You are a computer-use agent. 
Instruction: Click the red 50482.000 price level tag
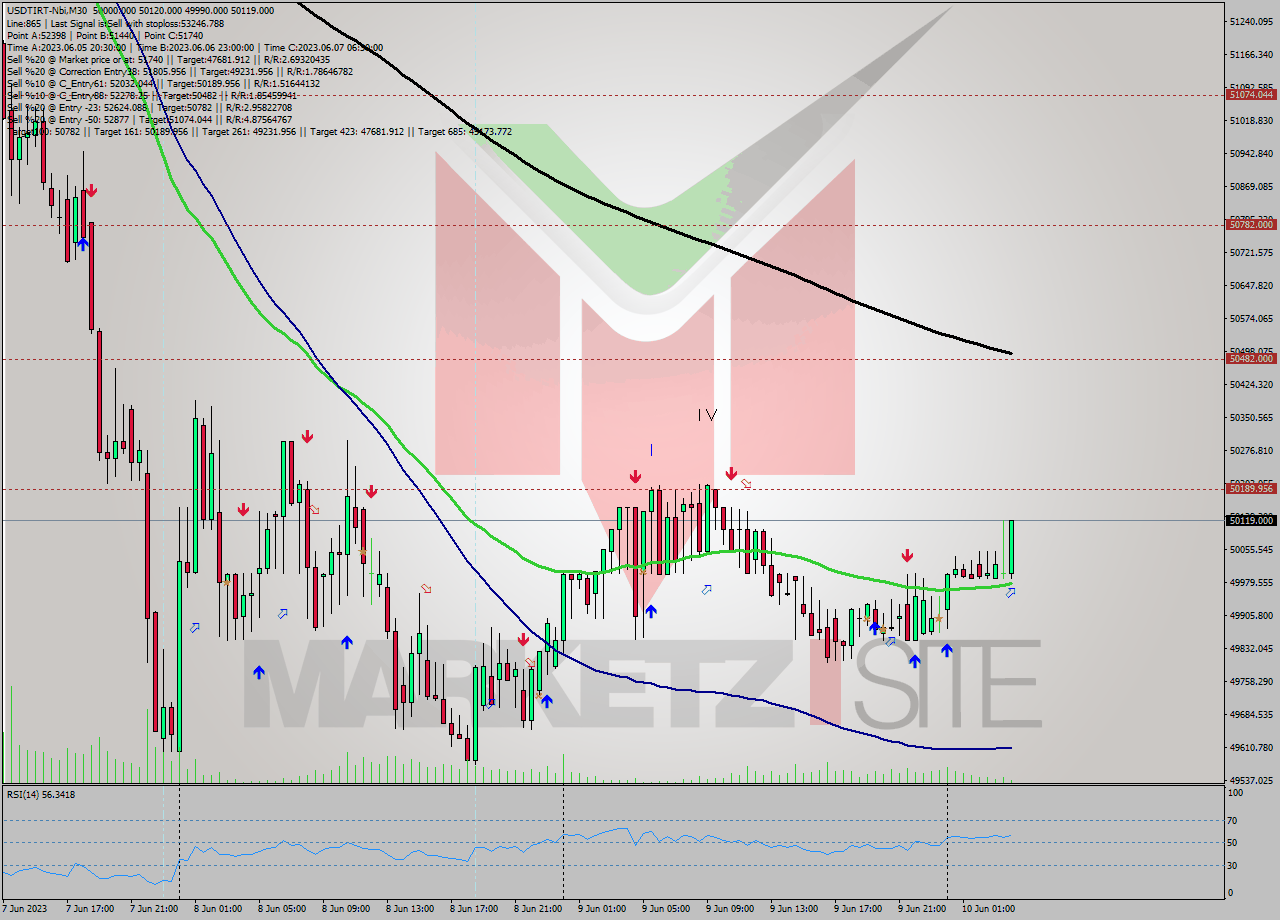pos(1250,358)
